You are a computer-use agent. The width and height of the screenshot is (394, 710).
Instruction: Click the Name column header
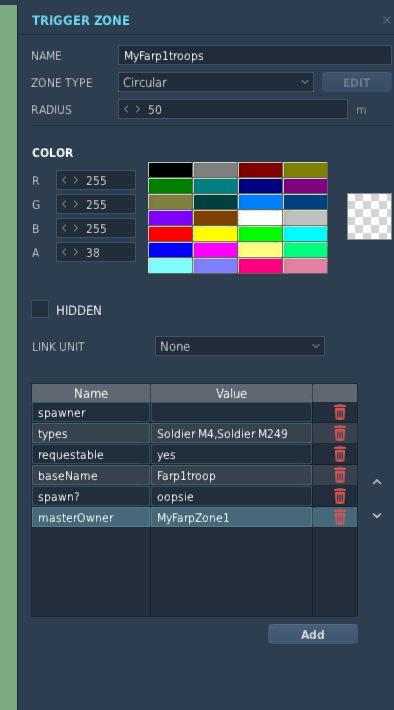pos(91,393)
